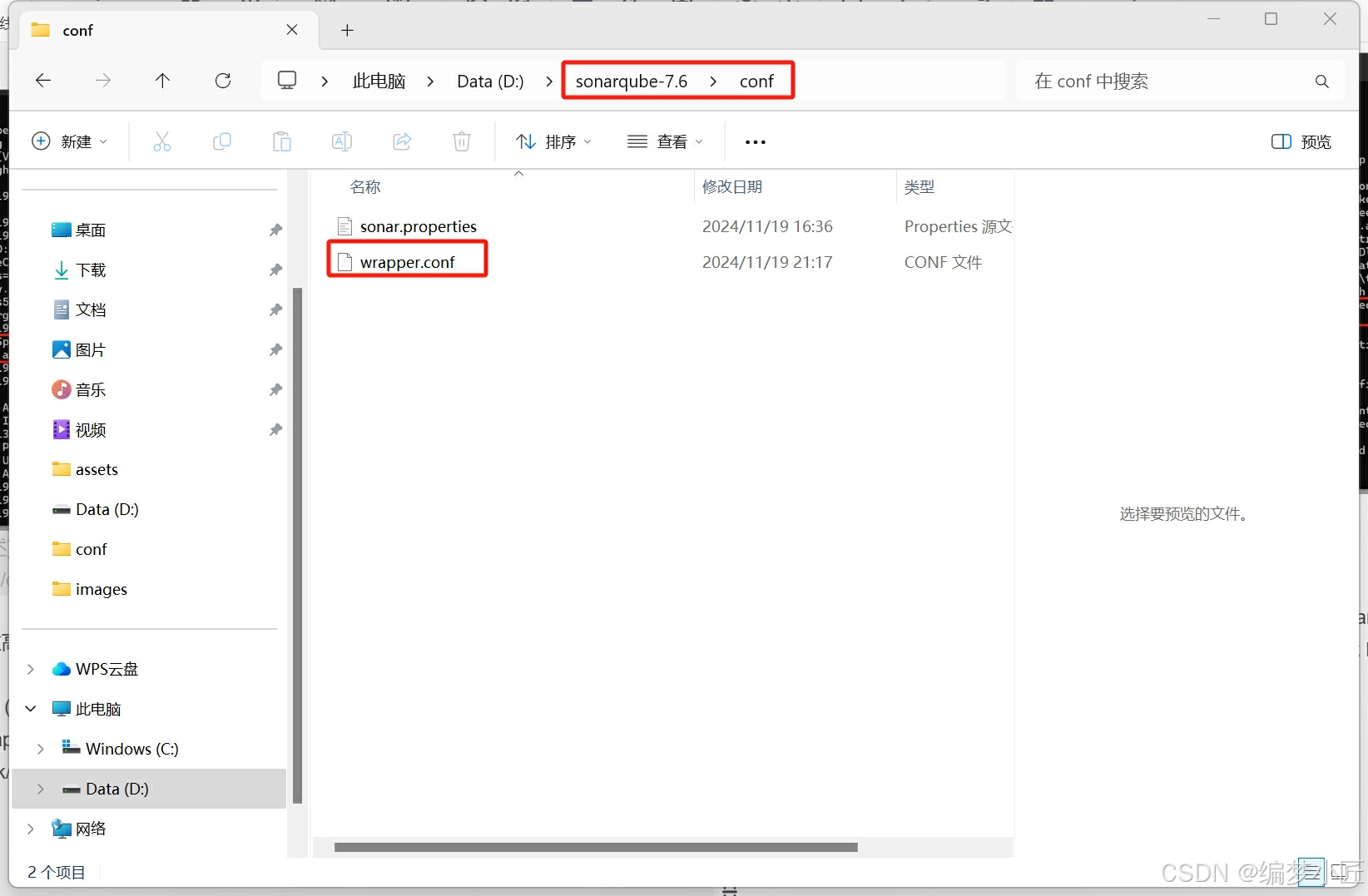This screenshot has width=1368, height=896.
Task: Open a new tab with plus button
Action: 348,31
